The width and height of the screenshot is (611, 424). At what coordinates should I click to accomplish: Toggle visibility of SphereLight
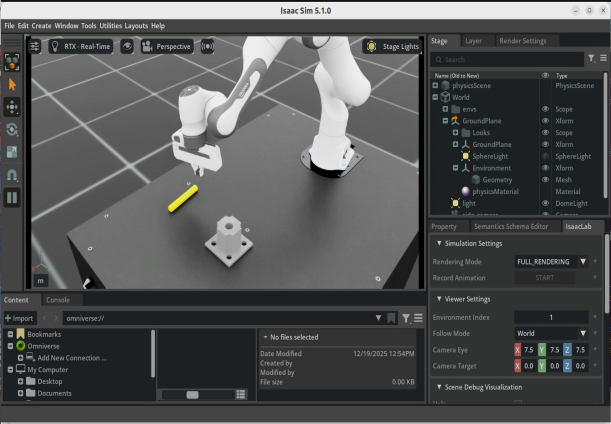click(545, 157)
